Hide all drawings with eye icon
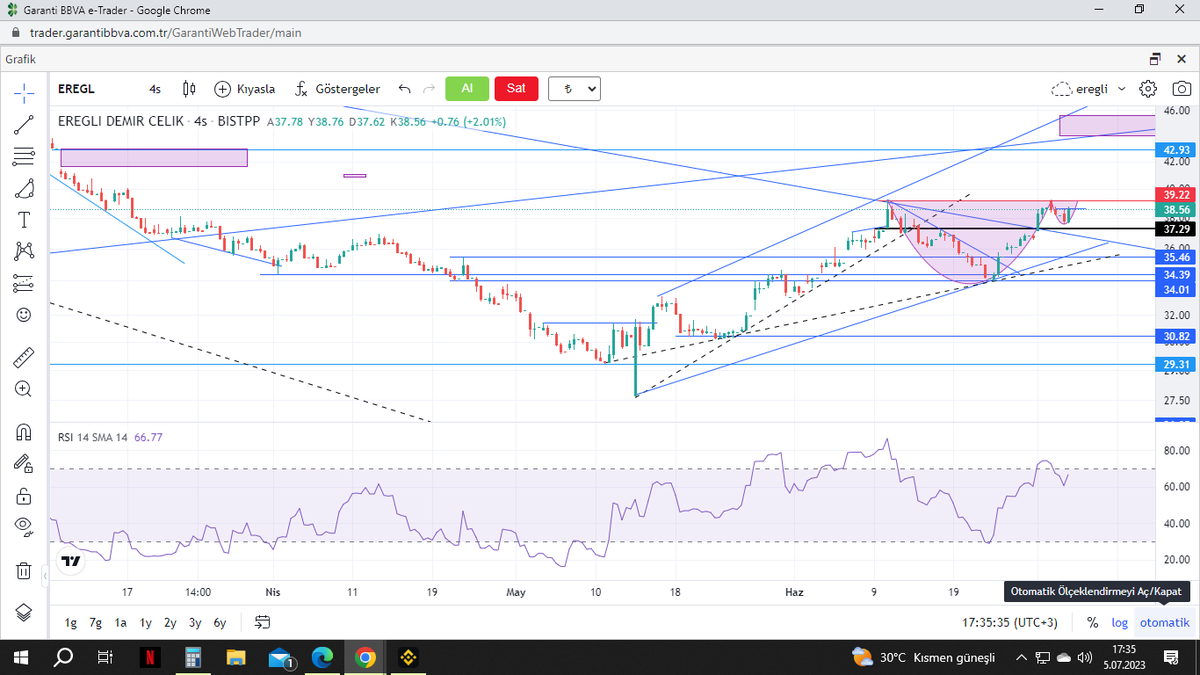Screen dimensions: 1200x675 coord(24,526)
